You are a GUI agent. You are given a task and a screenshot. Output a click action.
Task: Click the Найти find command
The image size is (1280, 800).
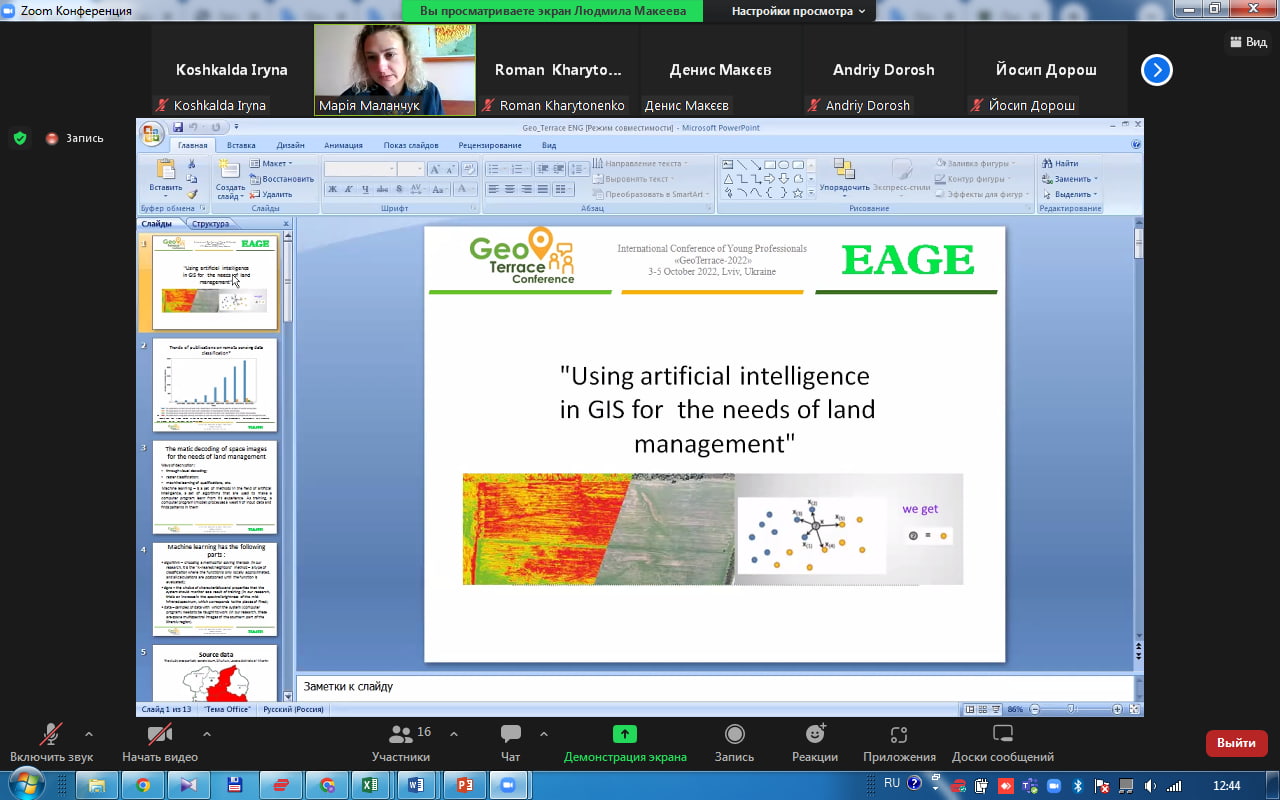(1060, 163)
